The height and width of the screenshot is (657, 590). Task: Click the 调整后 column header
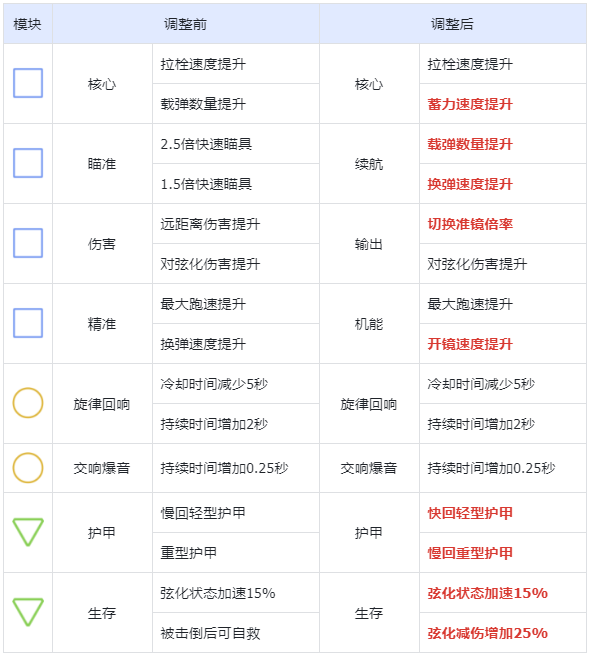(x=453, y=24)
